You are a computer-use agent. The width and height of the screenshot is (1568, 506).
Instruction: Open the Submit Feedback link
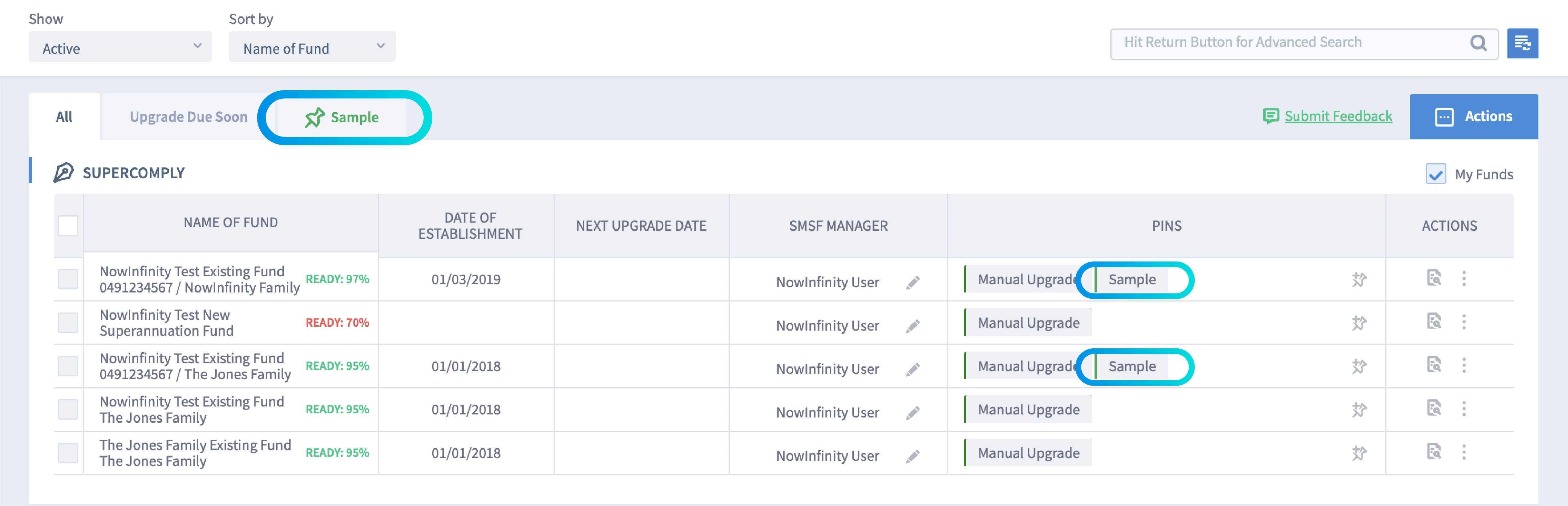[1338, 116]
